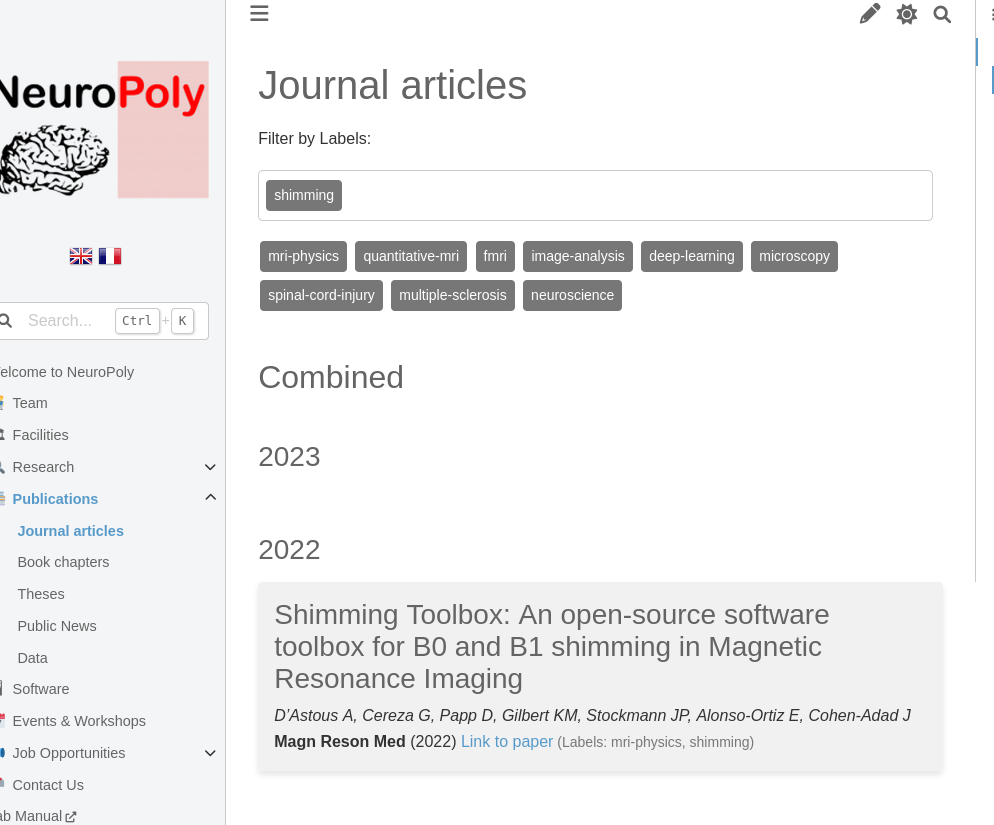
Task: Switch to French via the French flag
Action: tap(109, 256)
